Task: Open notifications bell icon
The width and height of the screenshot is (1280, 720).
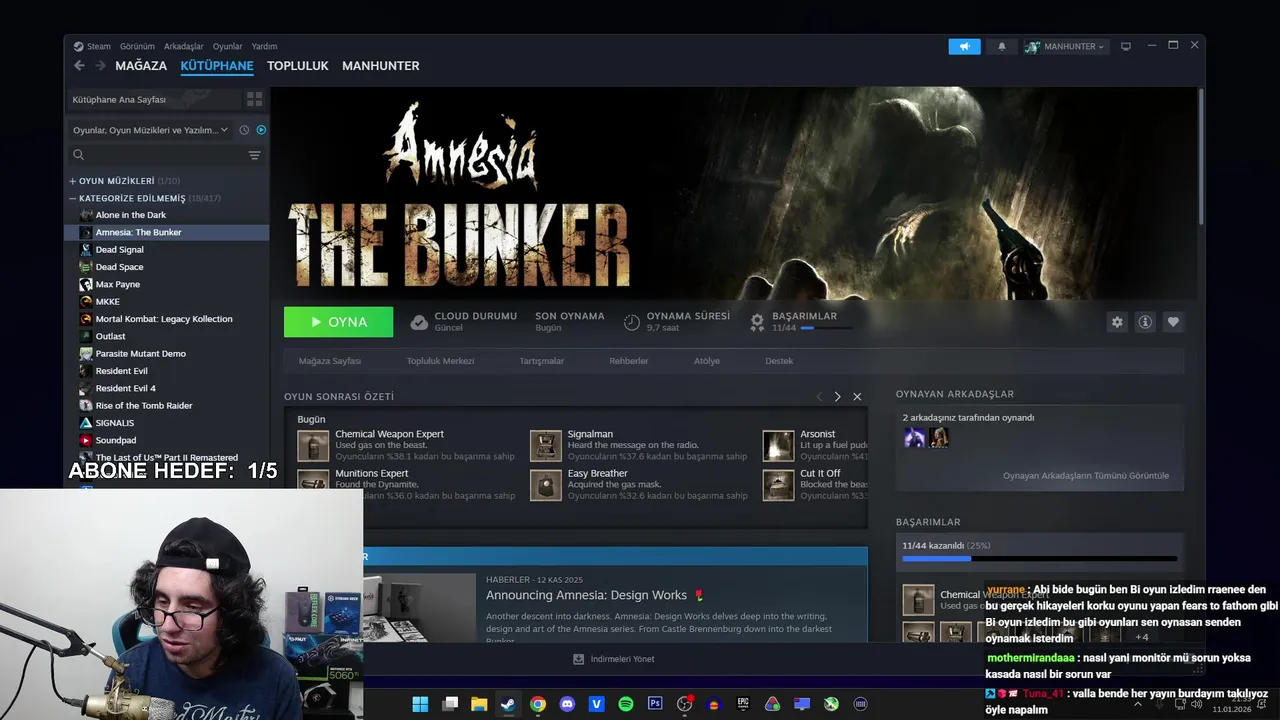Action: coord(1002,46)
